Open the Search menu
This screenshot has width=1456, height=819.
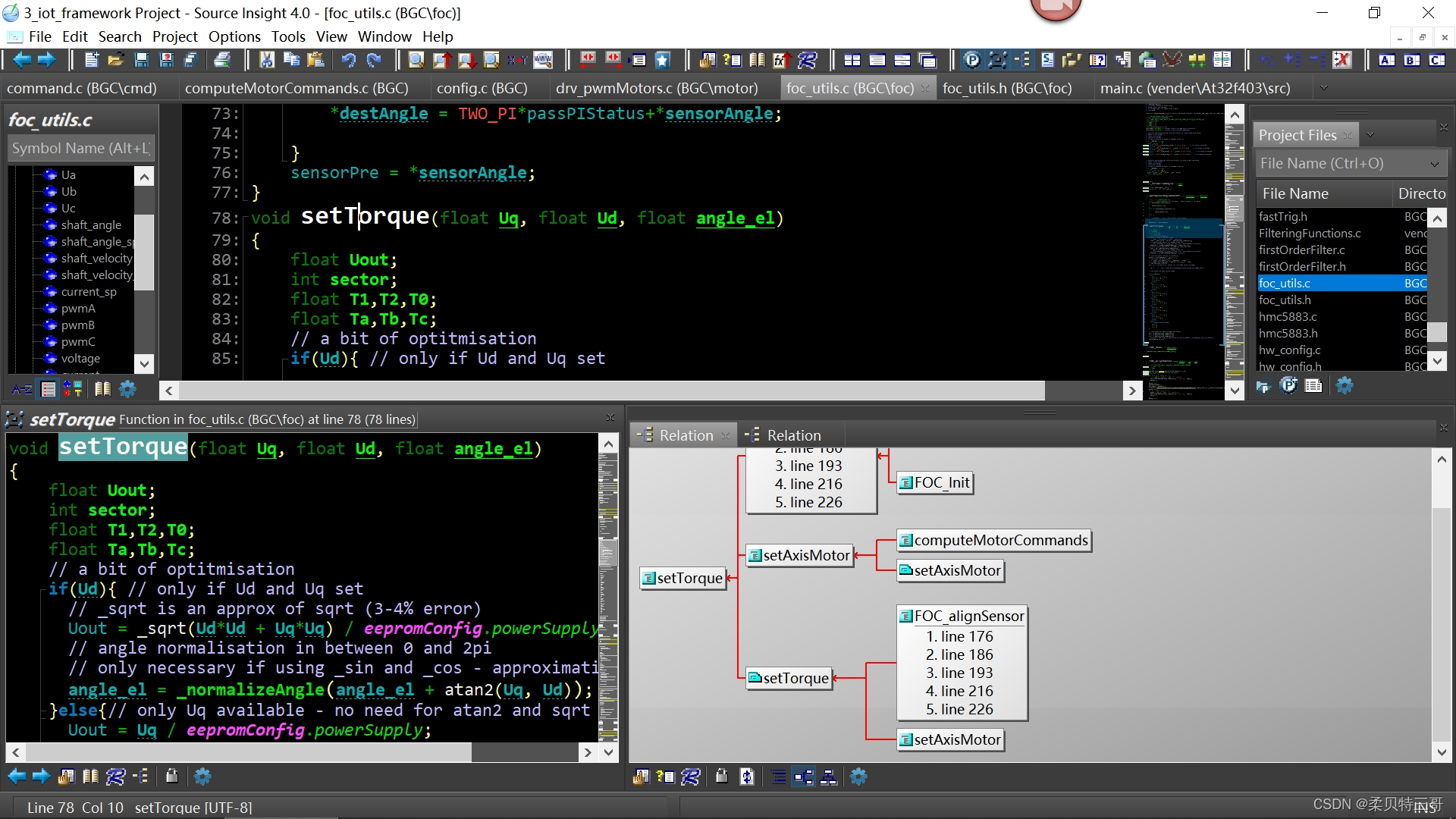(119, 36)
